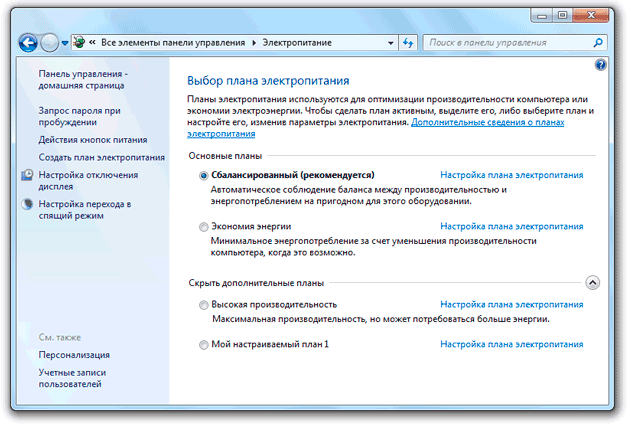Select the «Мой настраиваемый план 1» radio button
Image resolution: width=628 pixels, height=425 pixels.
pyautogui.click(x=203, y=344)
